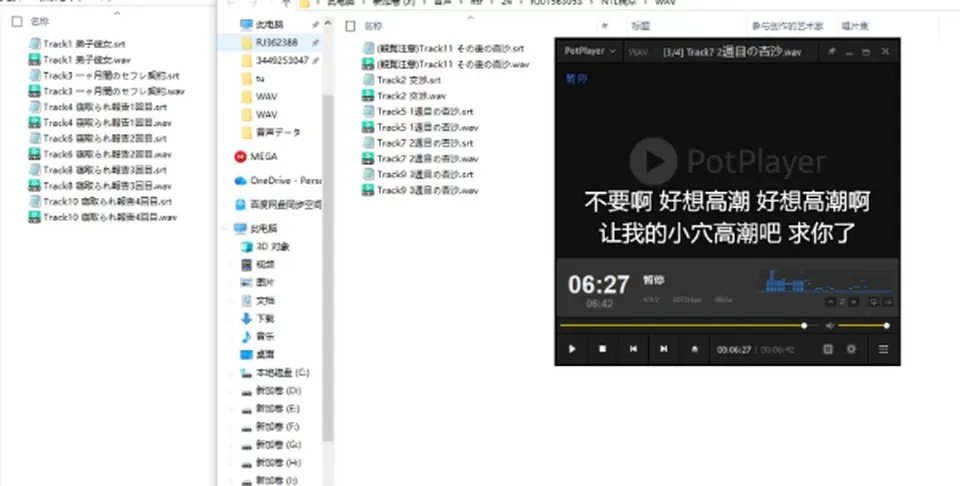Pin PotPlayer window on top
Image resolution: width=960 pixels, height=486 pixels.
(x=831, y=52)
